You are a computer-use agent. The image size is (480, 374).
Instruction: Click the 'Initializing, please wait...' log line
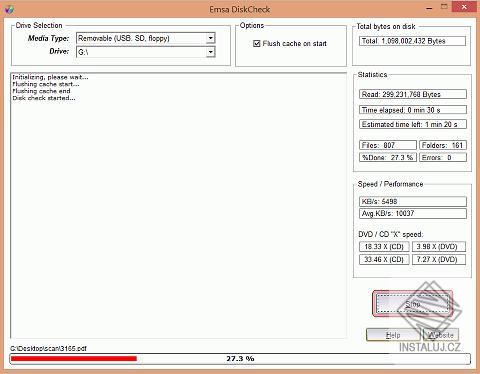pyautogui.click(x=50, y=77)
